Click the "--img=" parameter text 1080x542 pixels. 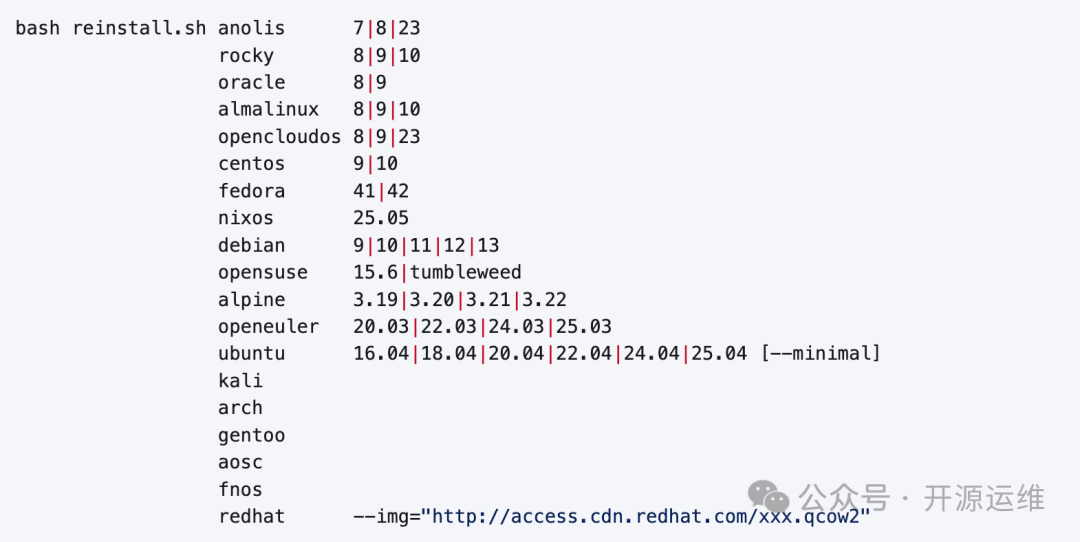(386, 517)
